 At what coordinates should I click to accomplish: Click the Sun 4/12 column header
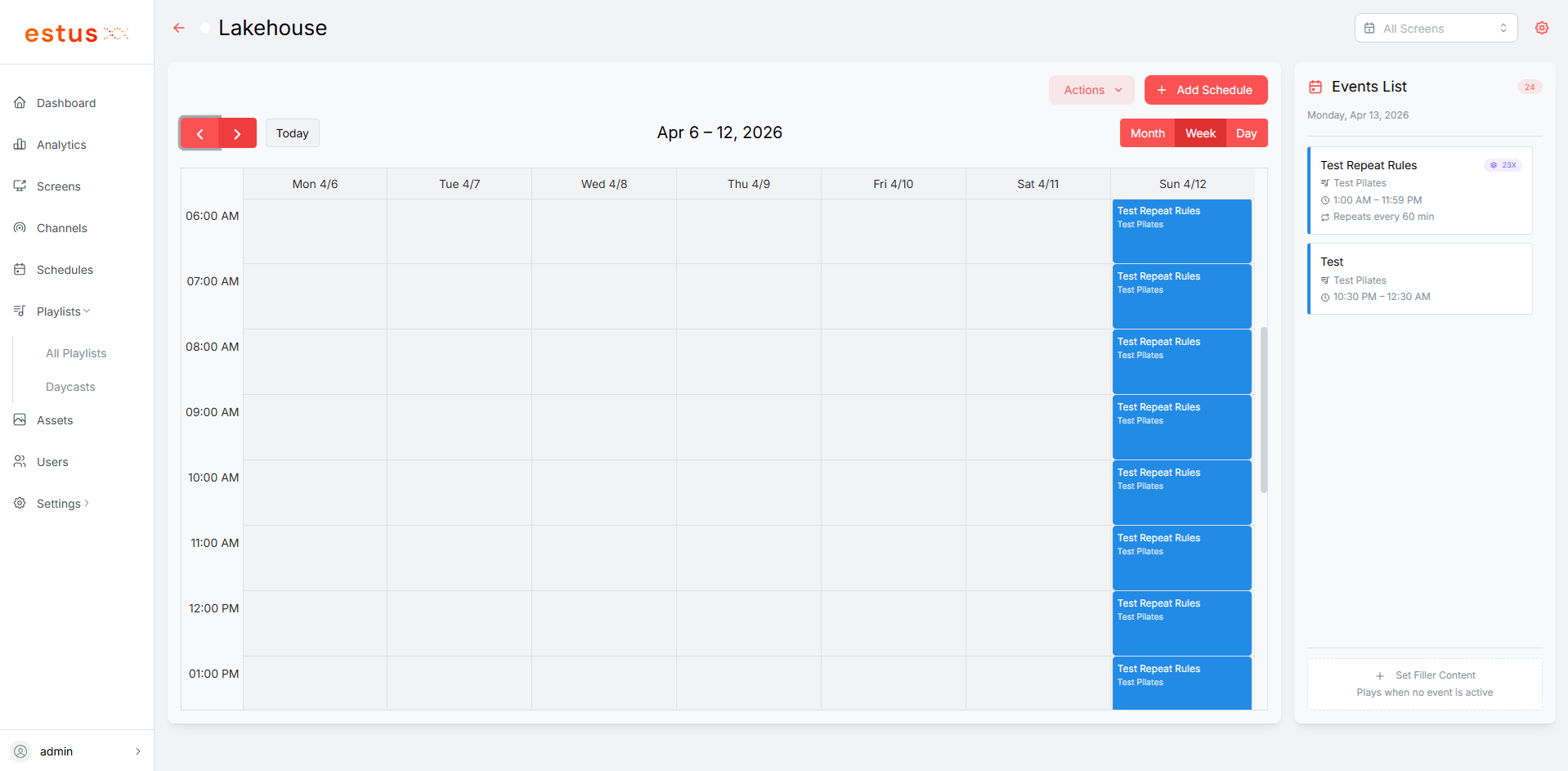[1183, 184]
